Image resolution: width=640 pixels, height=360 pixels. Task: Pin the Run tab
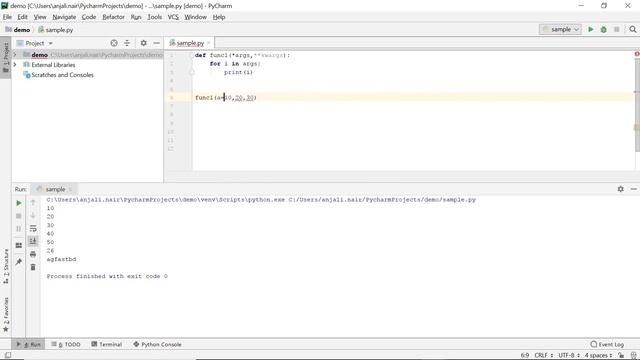point(18,262)
